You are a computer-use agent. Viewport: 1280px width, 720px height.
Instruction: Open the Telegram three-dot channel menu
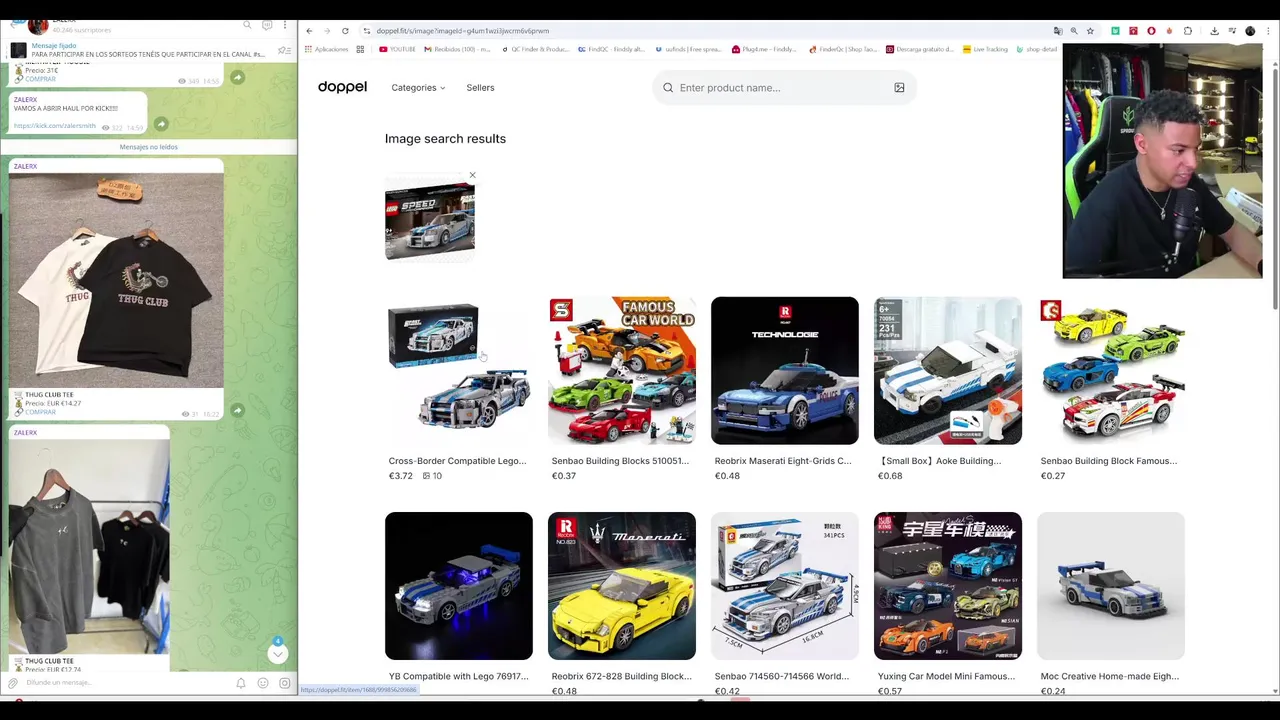(x=285, y=24)
